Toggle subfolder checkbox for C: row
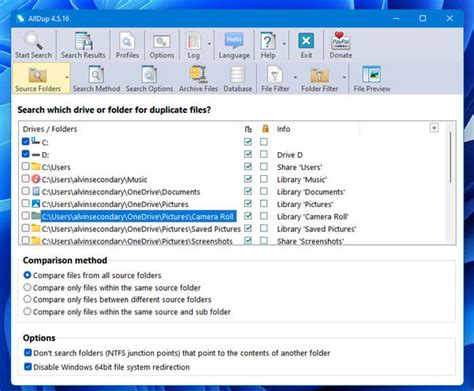The width and height of the screenshot is (474, 391). pyautogui.click(x=248, y=142)
